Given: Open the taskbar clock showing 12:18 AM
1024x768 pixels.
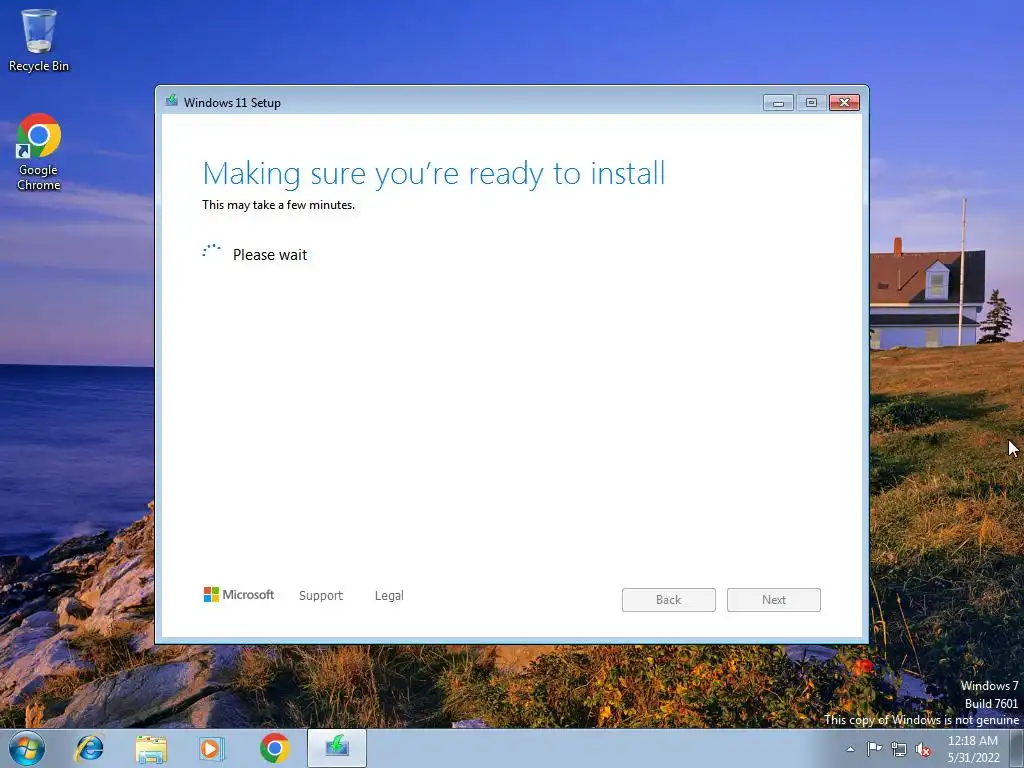Looking at the screenshot, I should (973, 749).
